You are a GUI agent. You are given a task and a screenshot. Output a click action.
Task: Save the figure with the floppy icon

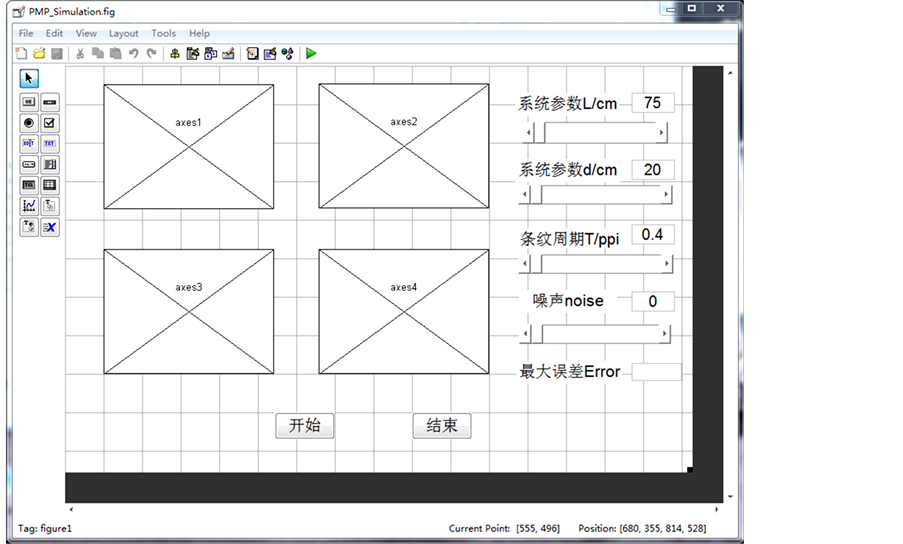pyautogui.click(x=56, y=54)
